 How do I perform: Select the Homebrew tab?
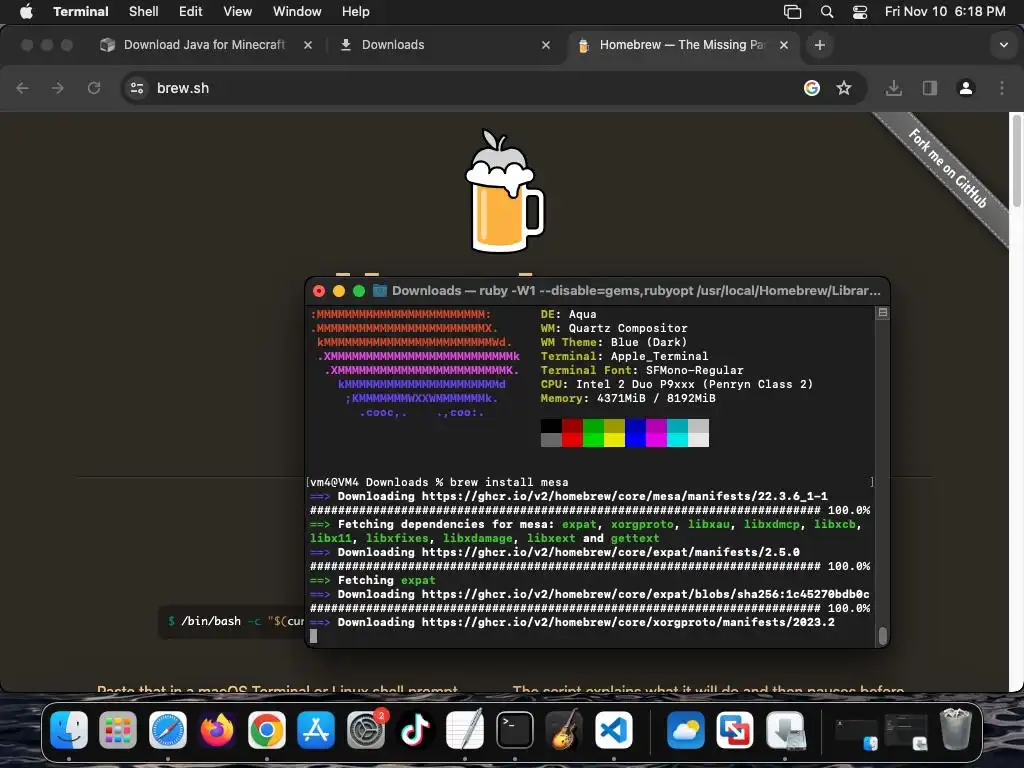point(682,44)
